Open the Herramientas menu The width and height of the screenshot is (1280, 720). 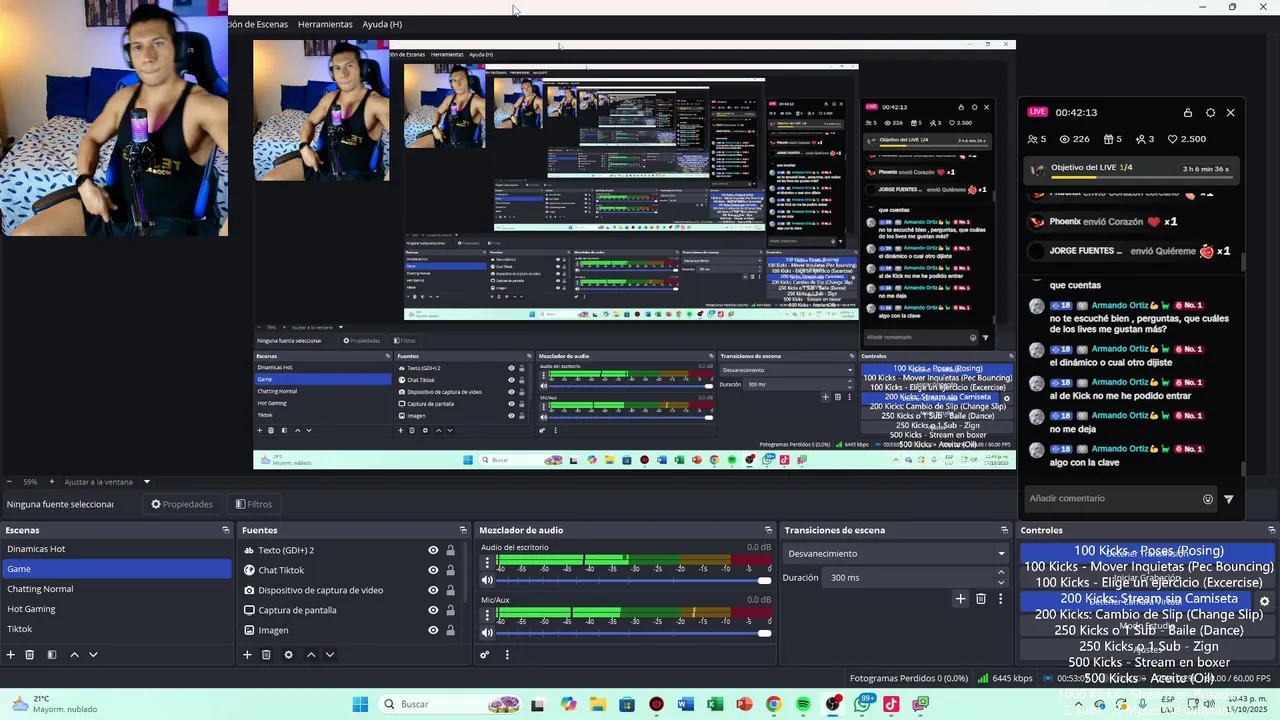(325, 24)
